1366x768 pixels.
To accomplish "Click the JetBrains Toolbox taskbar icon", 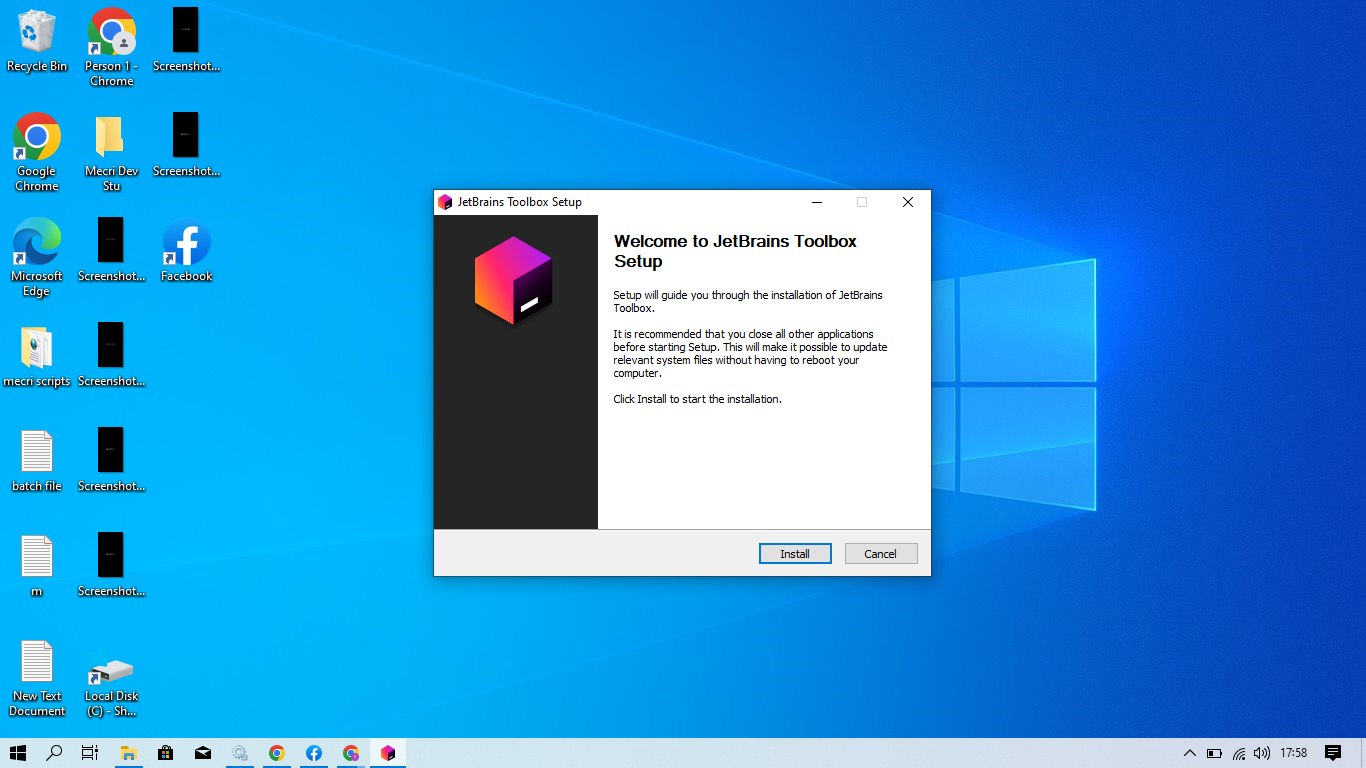I will (388, 753).
